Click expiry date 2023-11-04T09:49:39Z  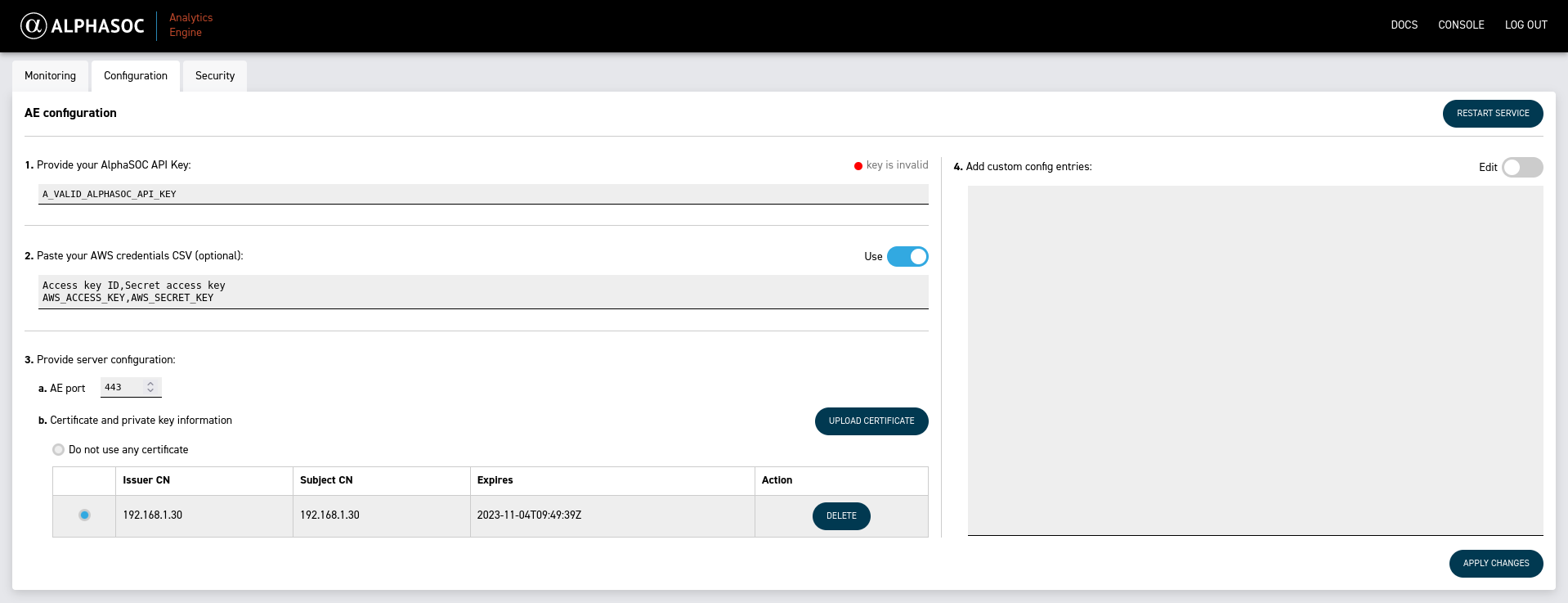[x=529, y=515]
